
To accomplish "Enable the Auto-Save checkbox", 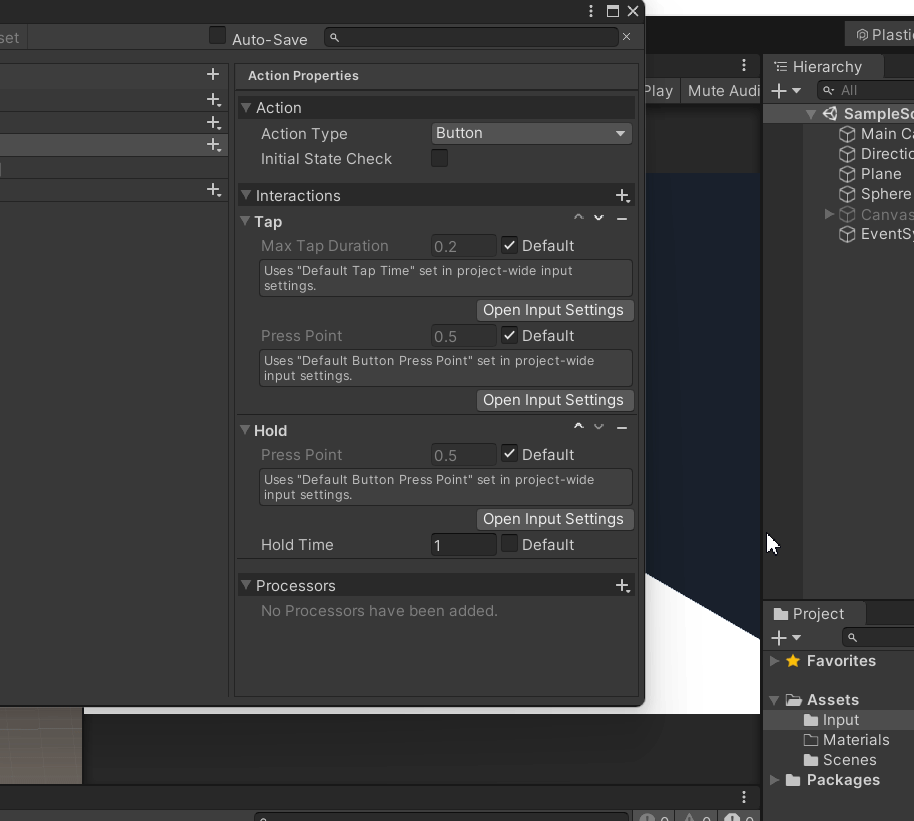I will (x=217, y=36).
